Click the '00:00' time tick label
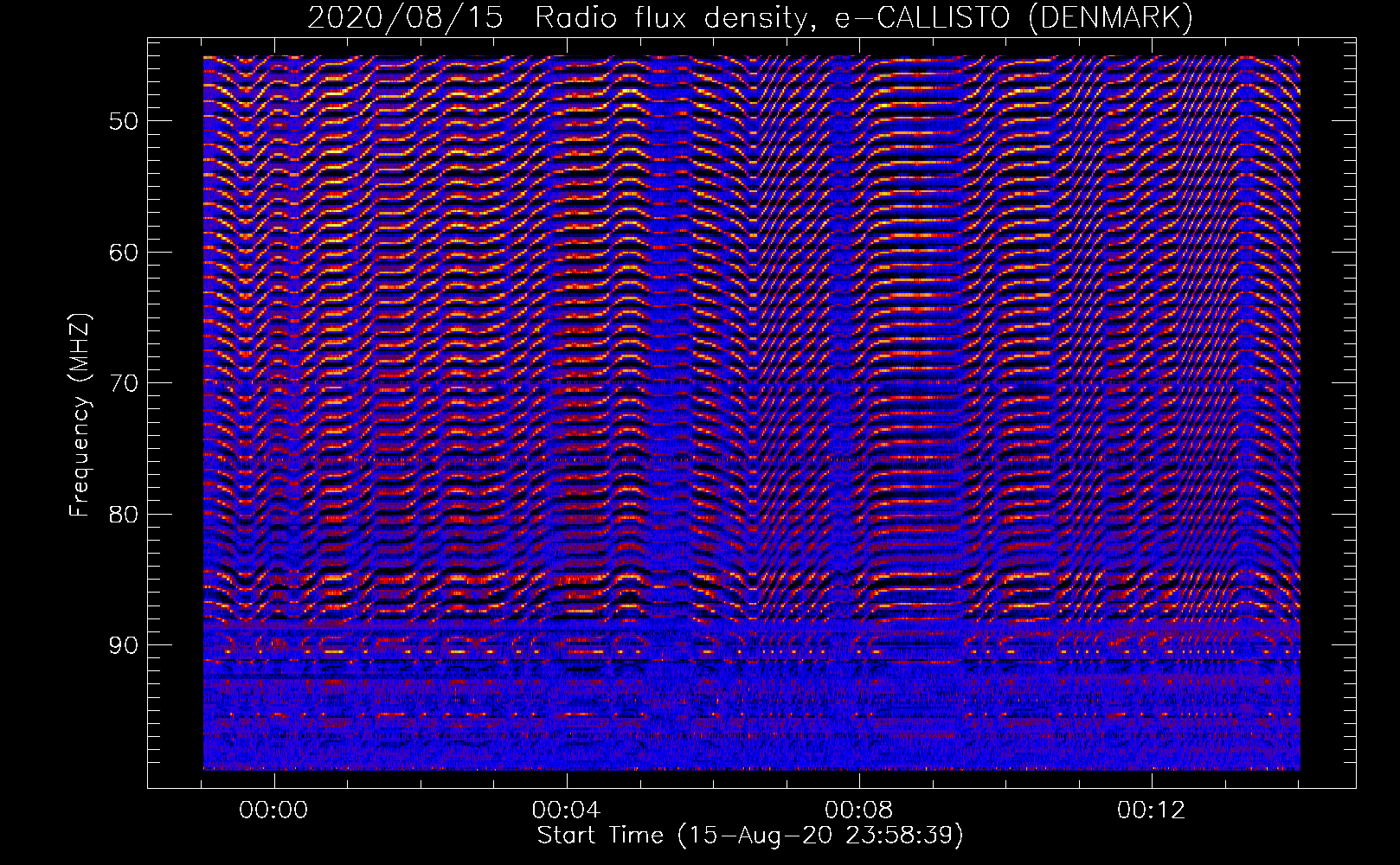Image resolution: width=1400 pixels, height=865 pixels. [274, 811]
